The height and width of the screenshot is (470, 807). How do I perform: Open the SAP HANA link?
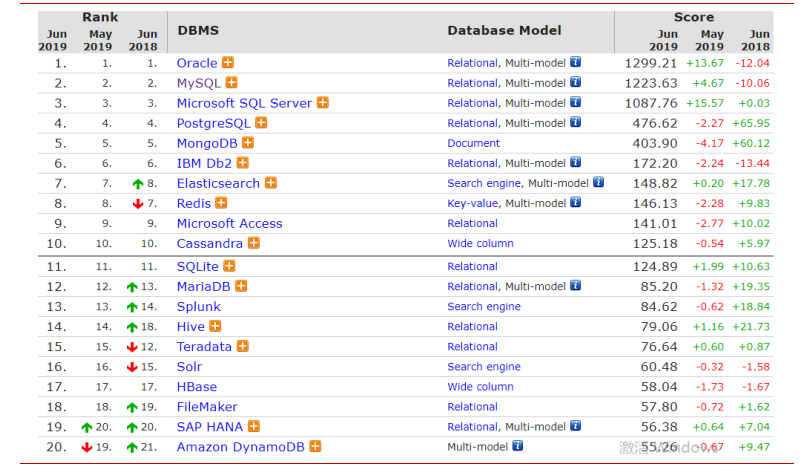point(209,427)
